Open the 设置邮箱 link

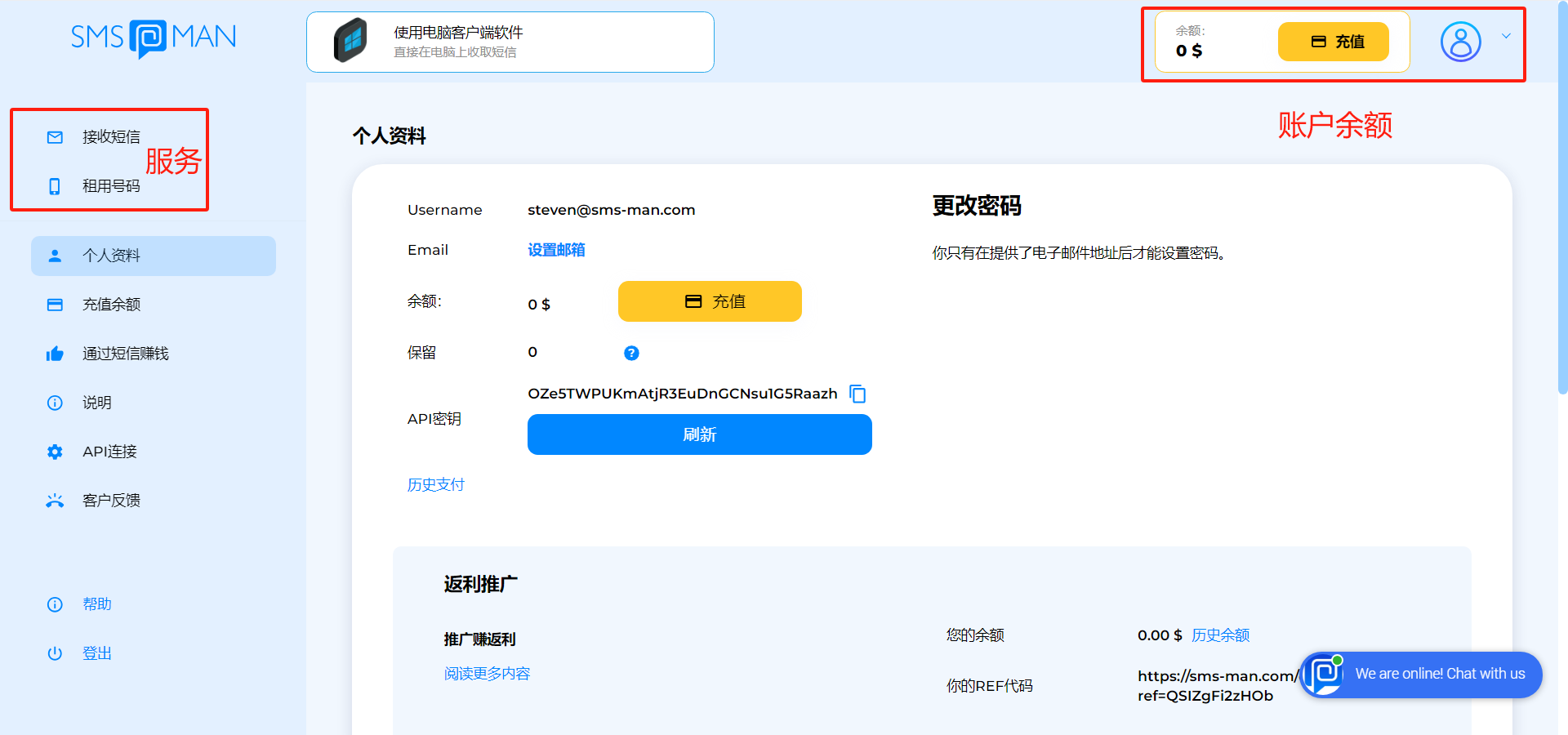point(557,250)
